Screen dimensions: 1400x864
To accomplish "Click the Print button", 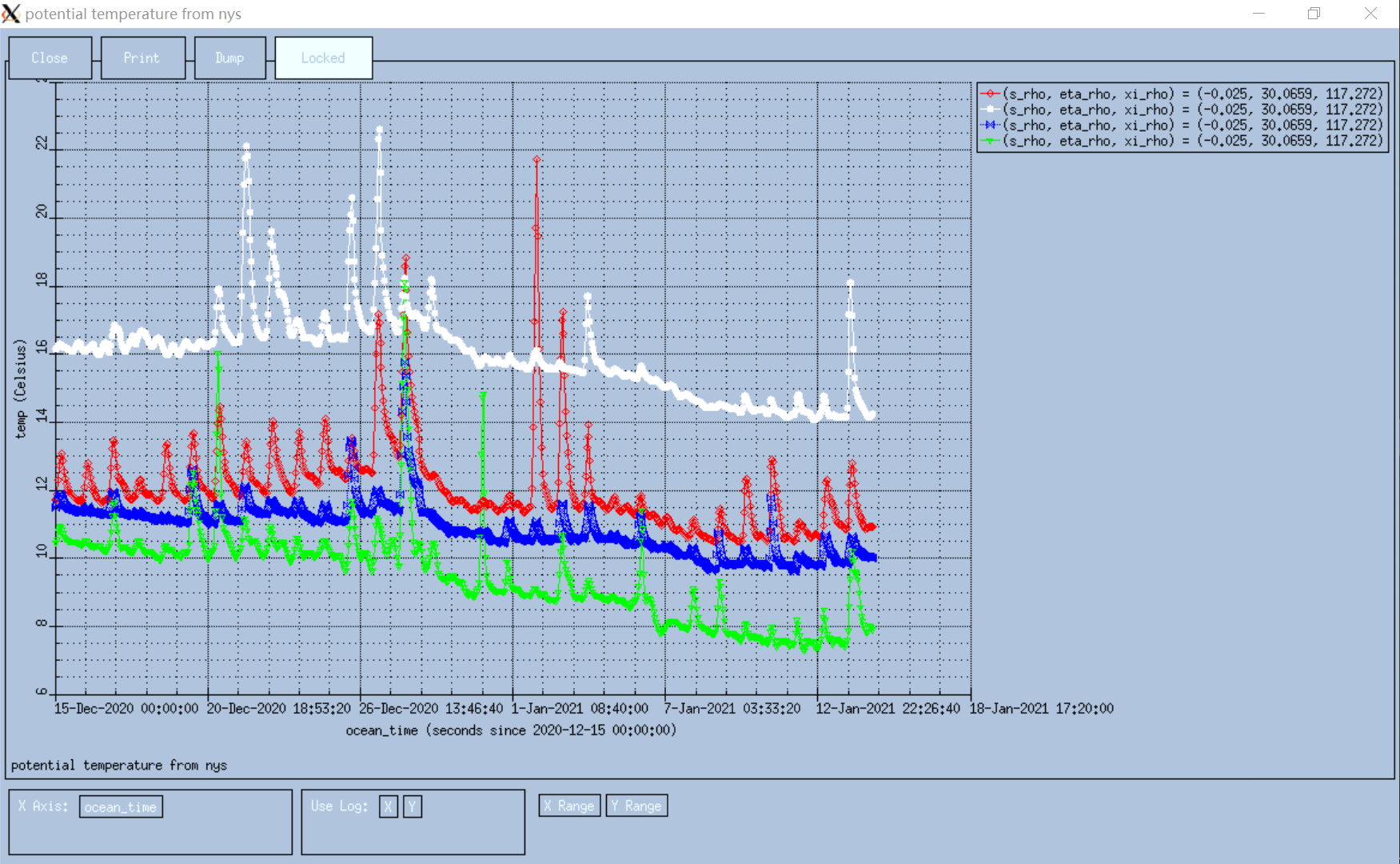I will click(x=142, y=58).
